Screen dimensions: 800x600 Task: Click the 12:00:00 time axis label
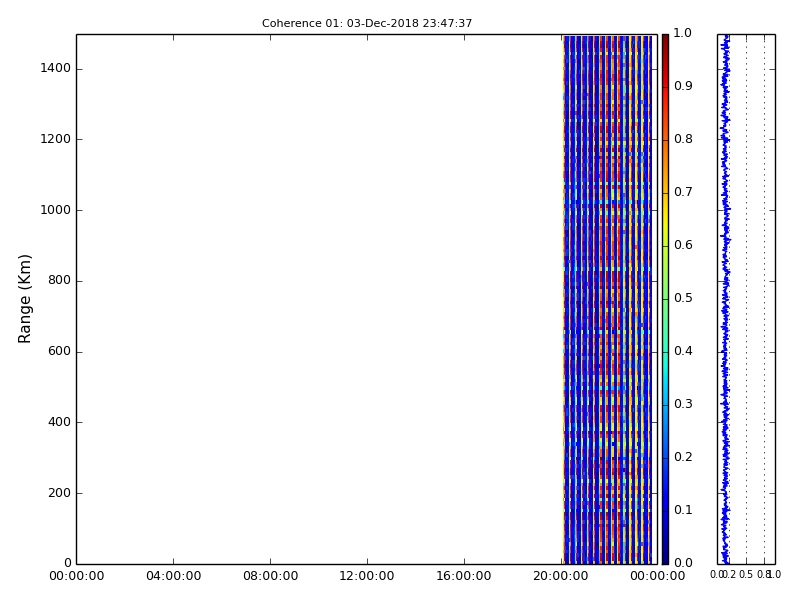367,576
